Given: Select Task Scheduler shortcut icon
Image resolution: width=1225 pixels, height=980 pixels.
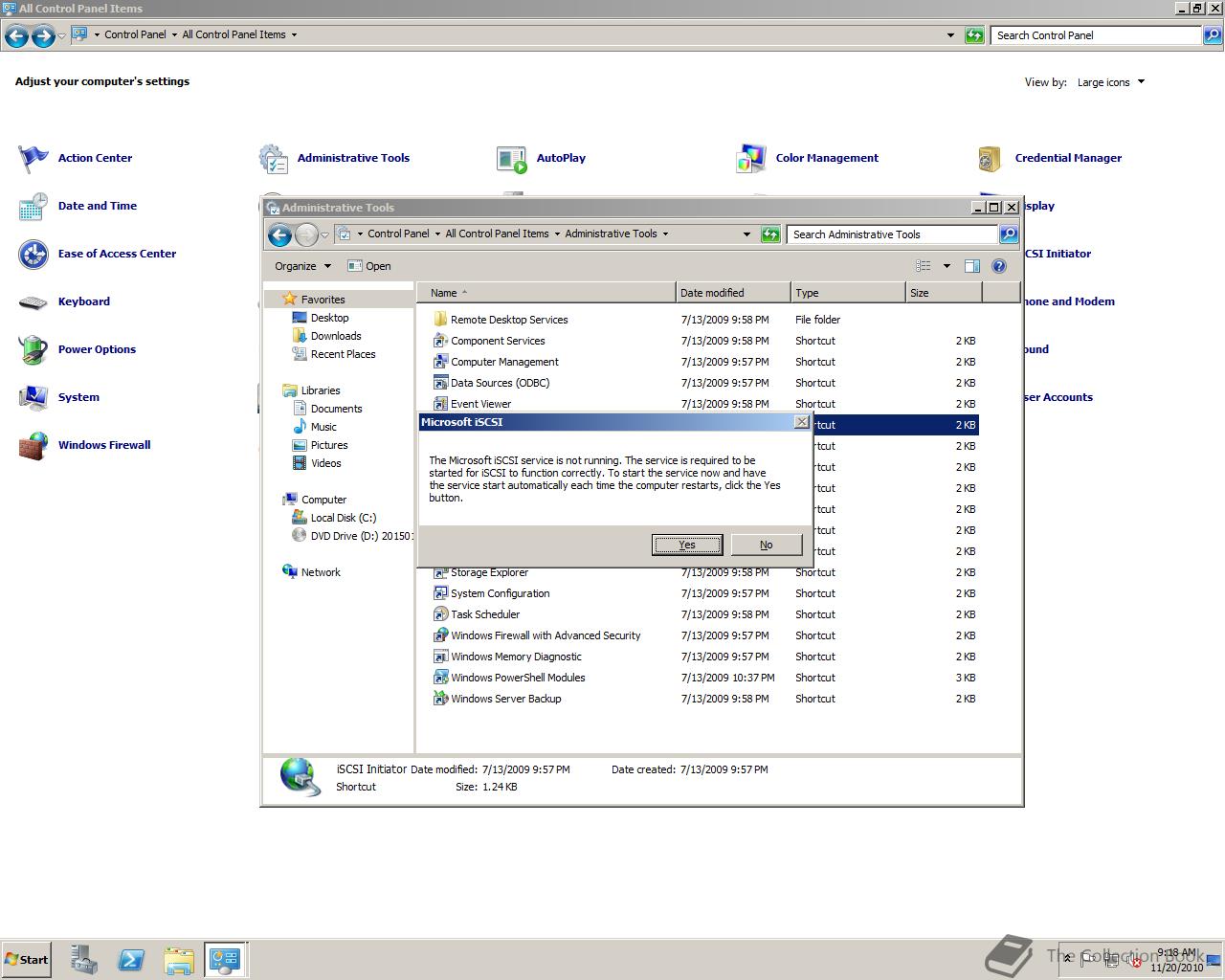Looking at the screenshot, I should coord(440,614).
